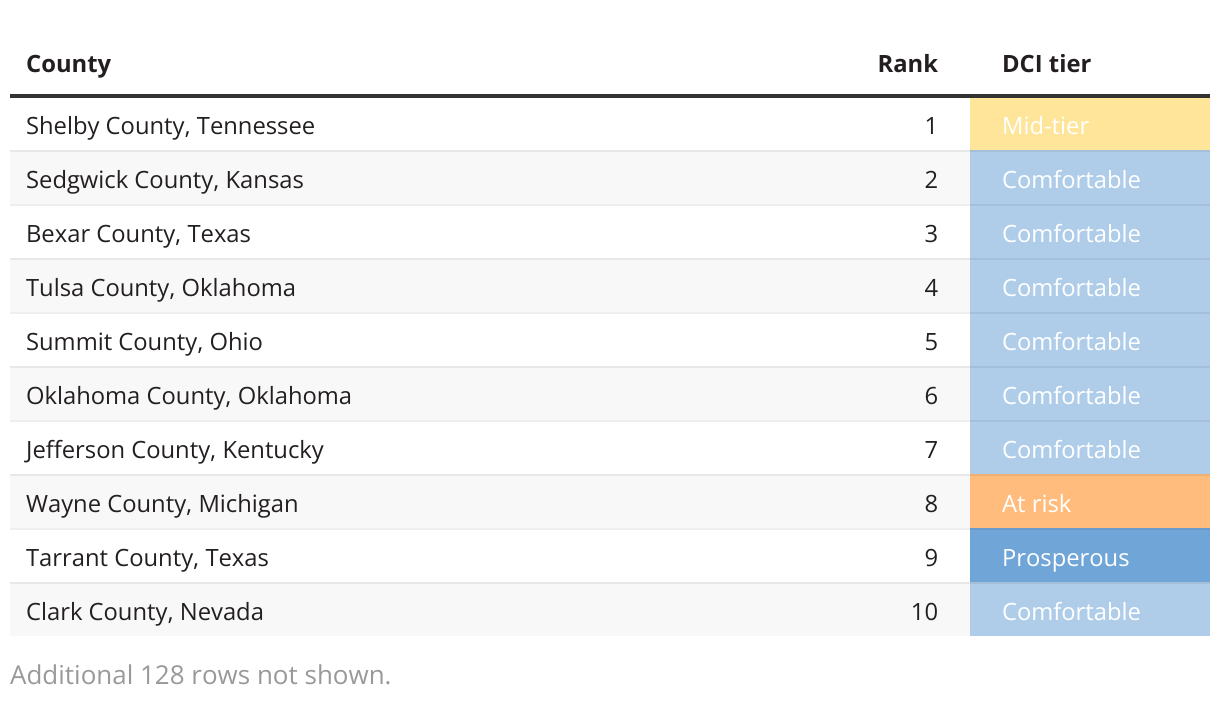Select Jefferson County, Kentucky row
Viewport: 1220px width, 702px height.
point(175,450)
